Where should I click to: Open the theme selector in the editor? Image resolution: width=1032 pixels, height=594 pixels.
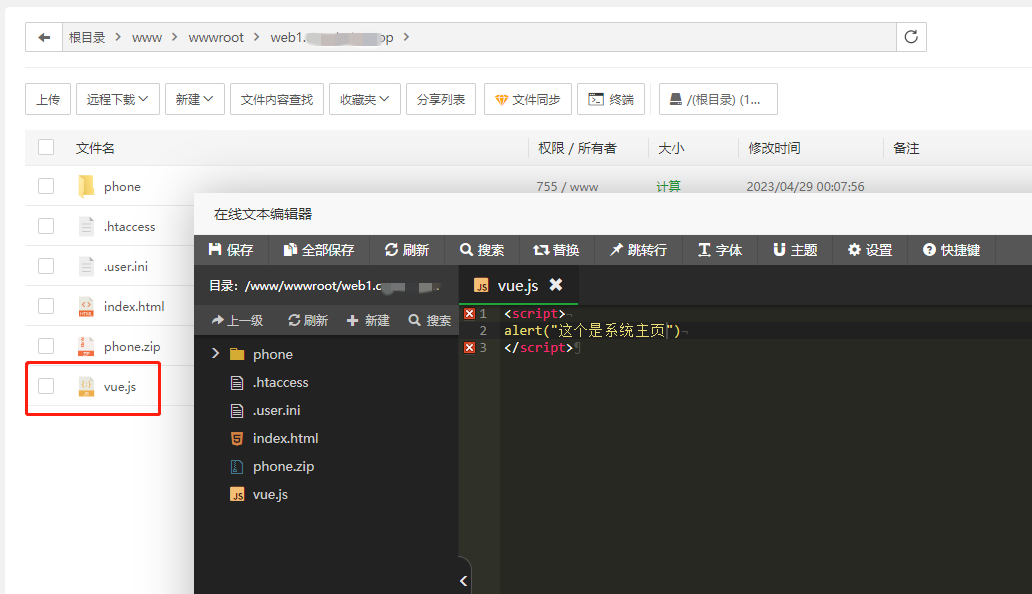[x=794, y=250]
